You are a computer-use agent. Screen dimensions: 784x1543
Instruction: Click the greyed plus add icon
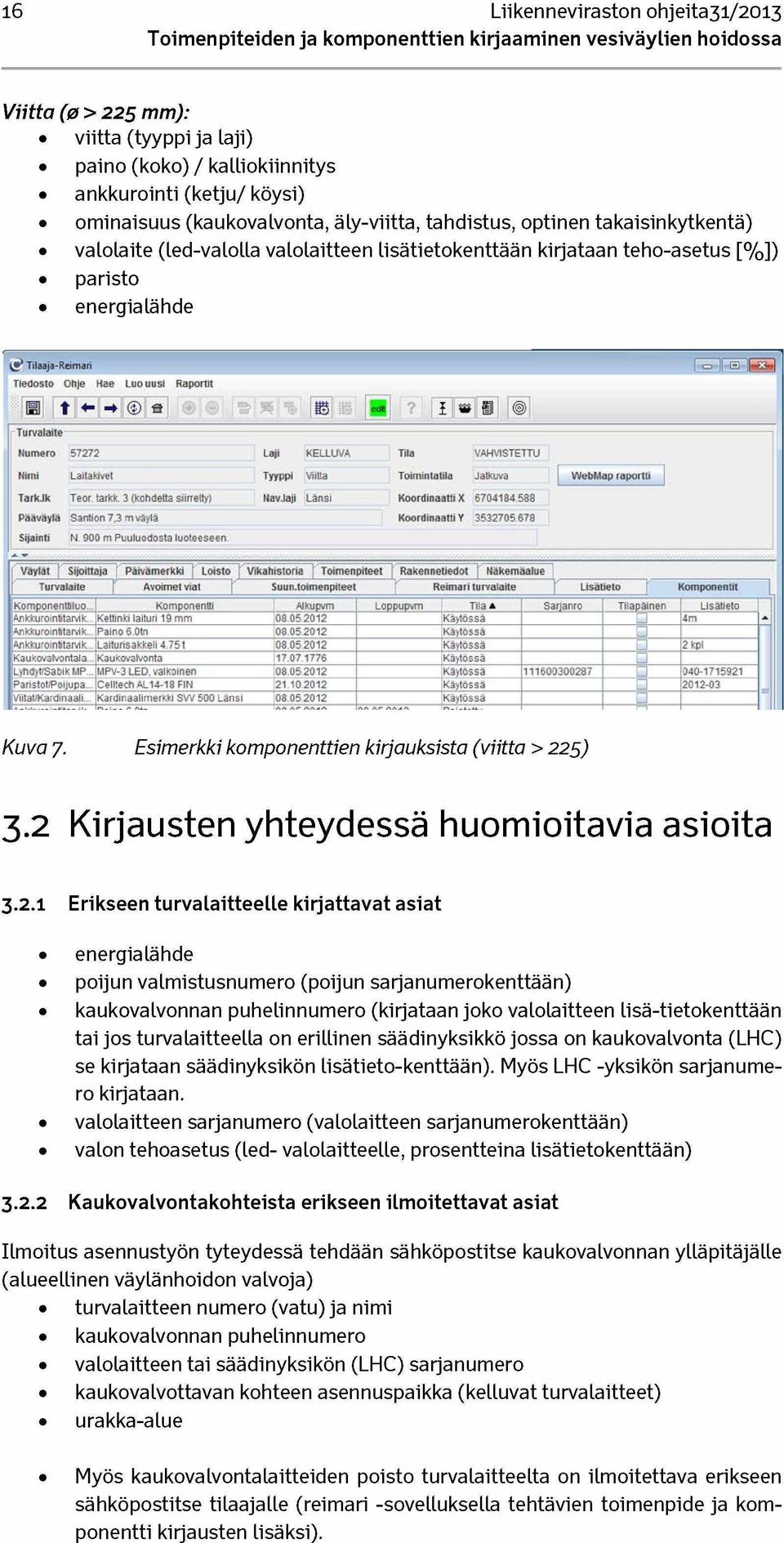189,408
